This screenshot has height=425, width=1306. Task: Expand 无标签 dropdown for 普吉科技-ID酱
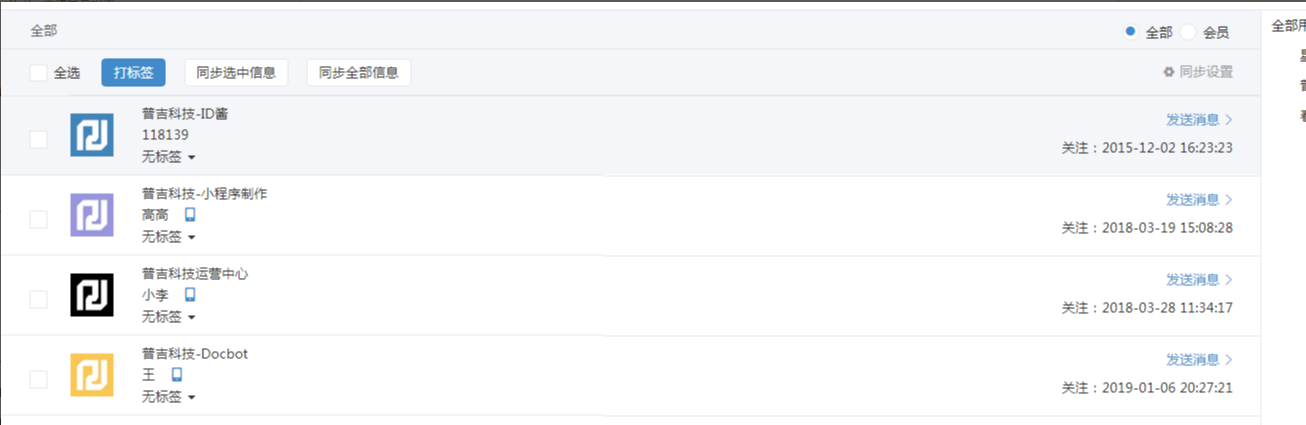click(168, 157)
